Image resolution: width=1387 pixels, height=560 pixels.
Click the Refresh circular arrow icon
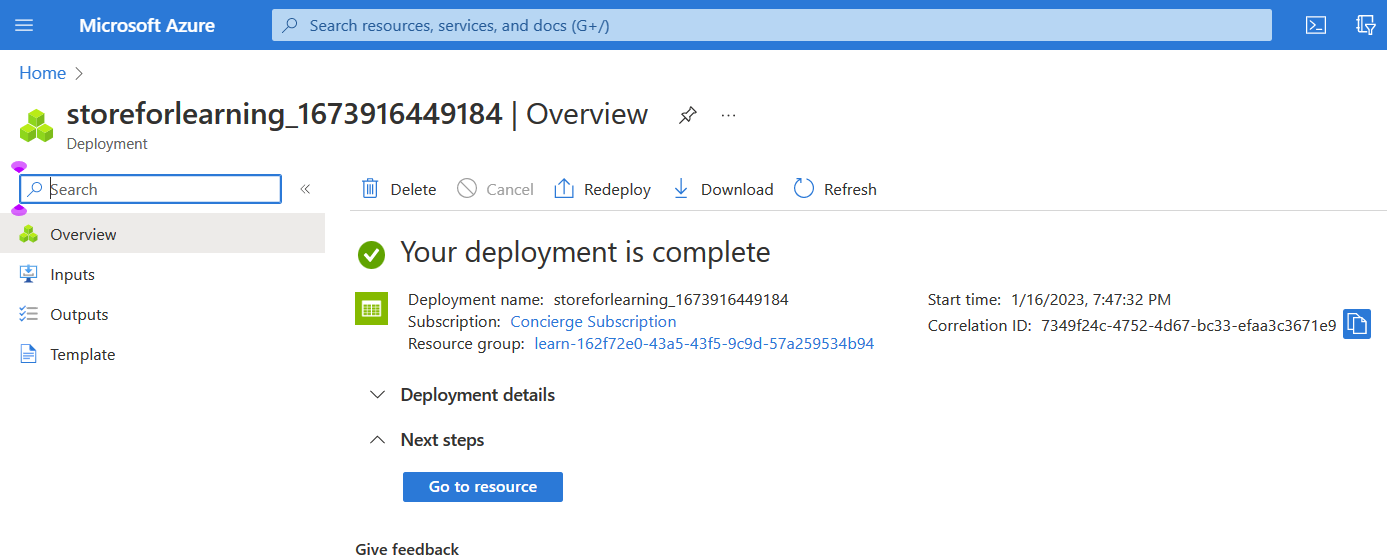click(804, 189)
